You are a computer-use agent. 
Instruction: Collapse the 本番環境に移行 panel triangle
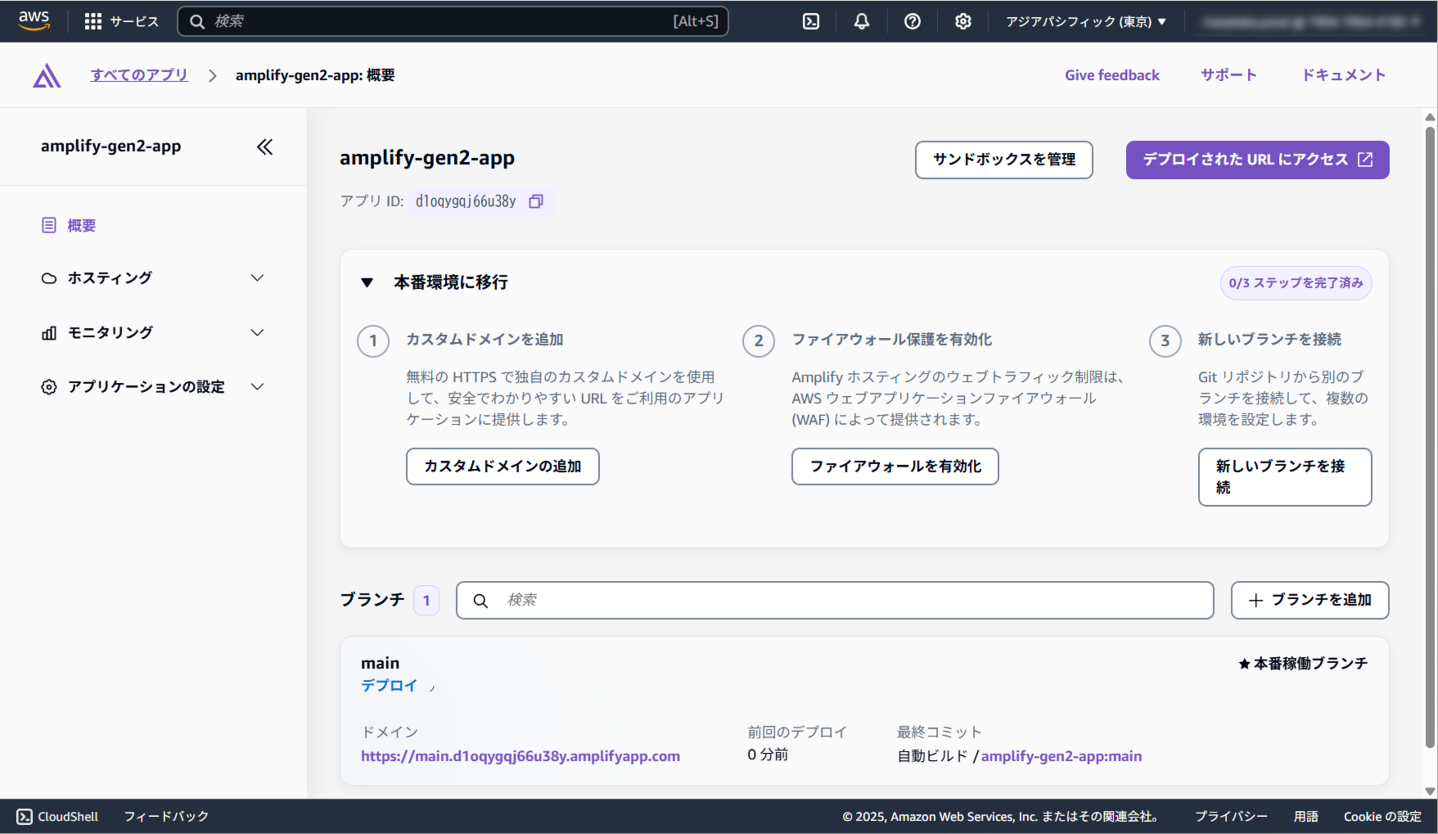pyautogui.click(x=367, y=283)
